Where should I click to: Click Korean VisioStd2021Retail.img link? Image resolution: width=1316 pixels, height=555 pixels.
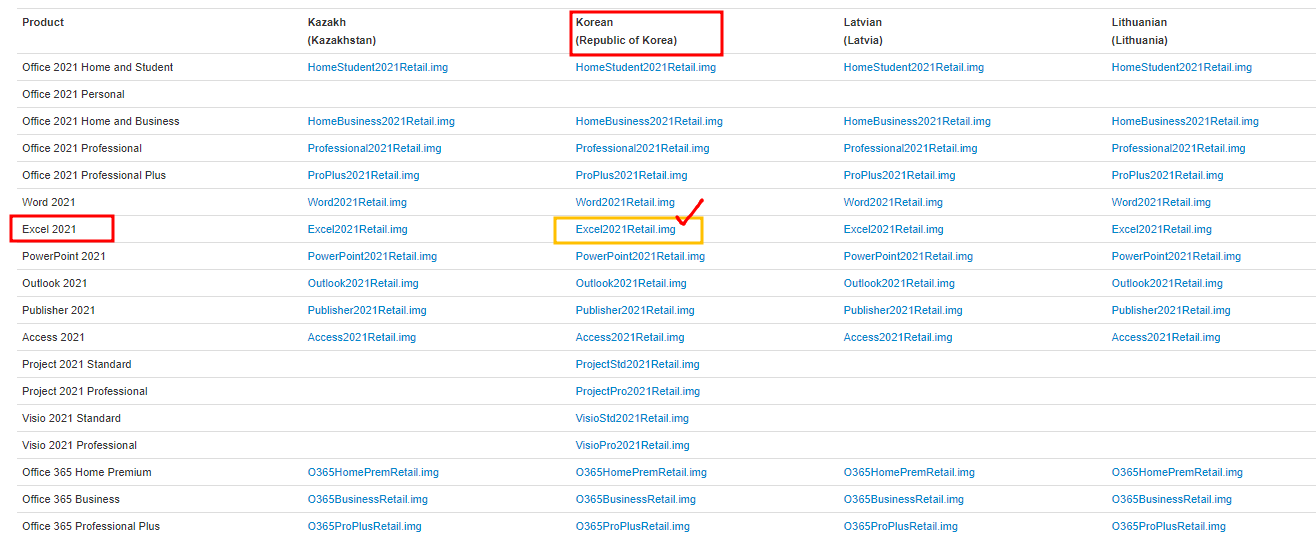(x=632, y=418)
